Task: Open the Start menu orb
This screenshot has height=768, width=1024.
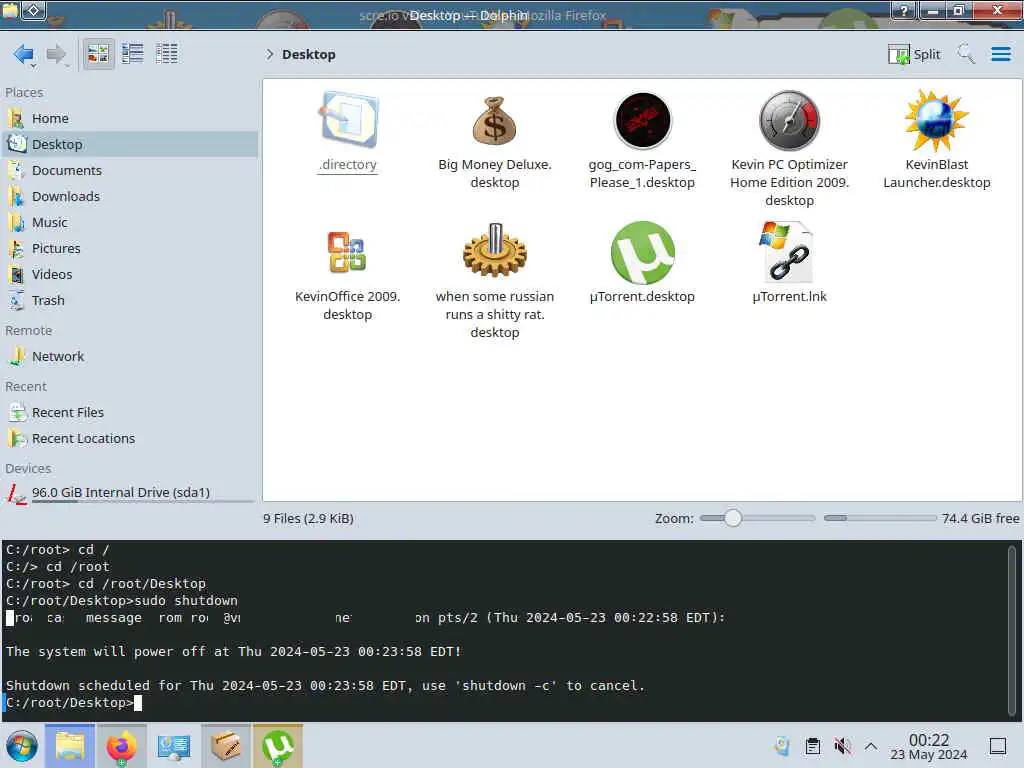Action: pyautogui.click(x=22, y=746)
